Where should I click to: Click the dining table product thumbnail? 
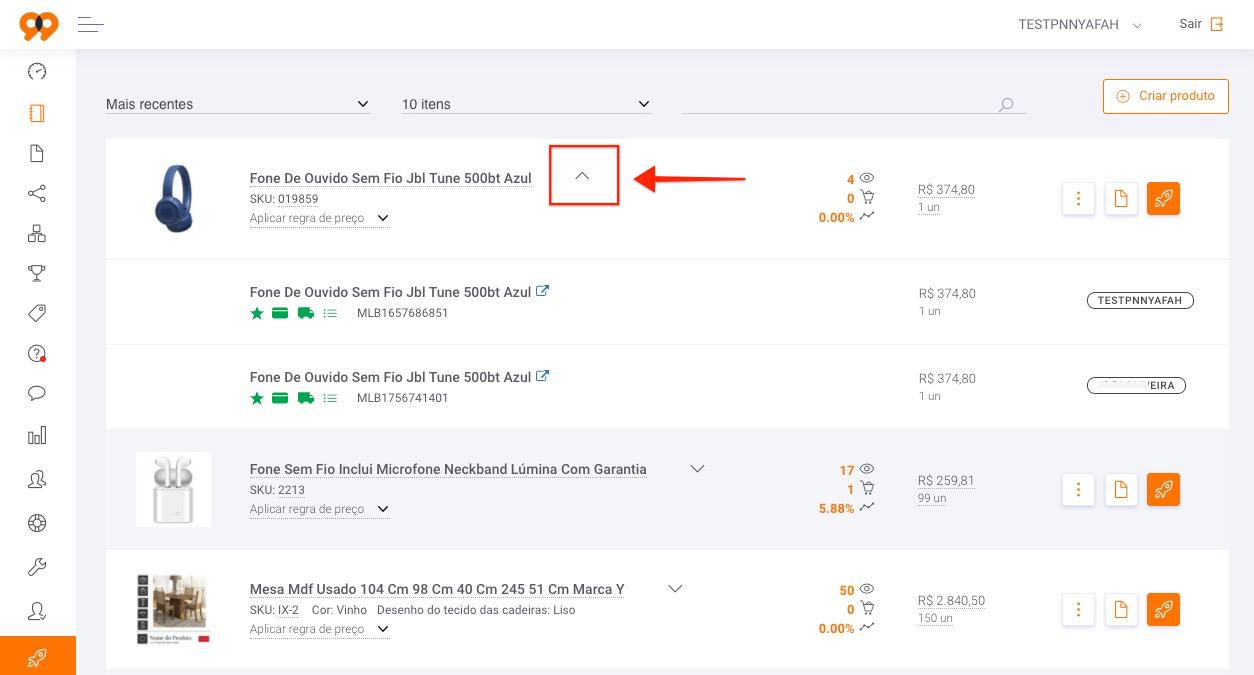coord(173,609)
